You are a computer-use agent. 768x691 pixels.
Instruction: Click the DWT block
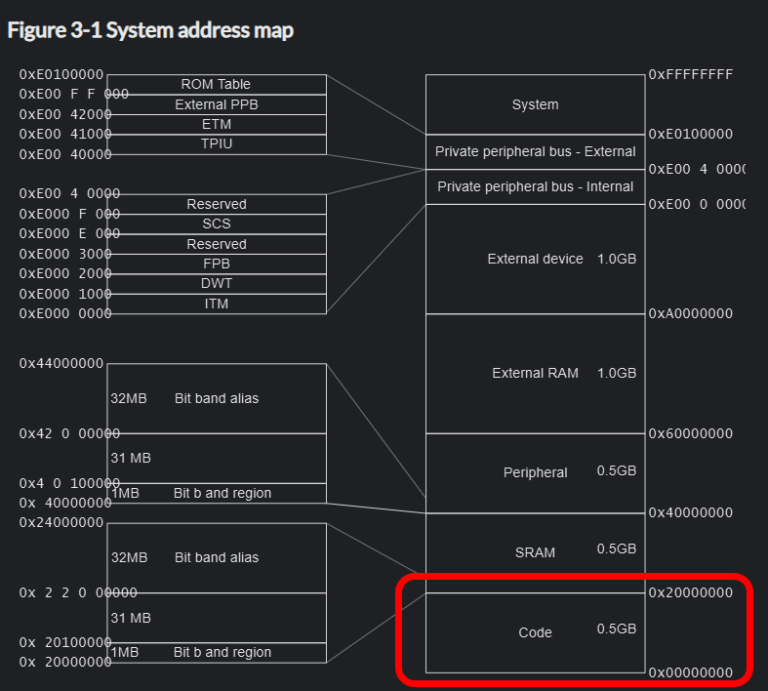point(216,284)
